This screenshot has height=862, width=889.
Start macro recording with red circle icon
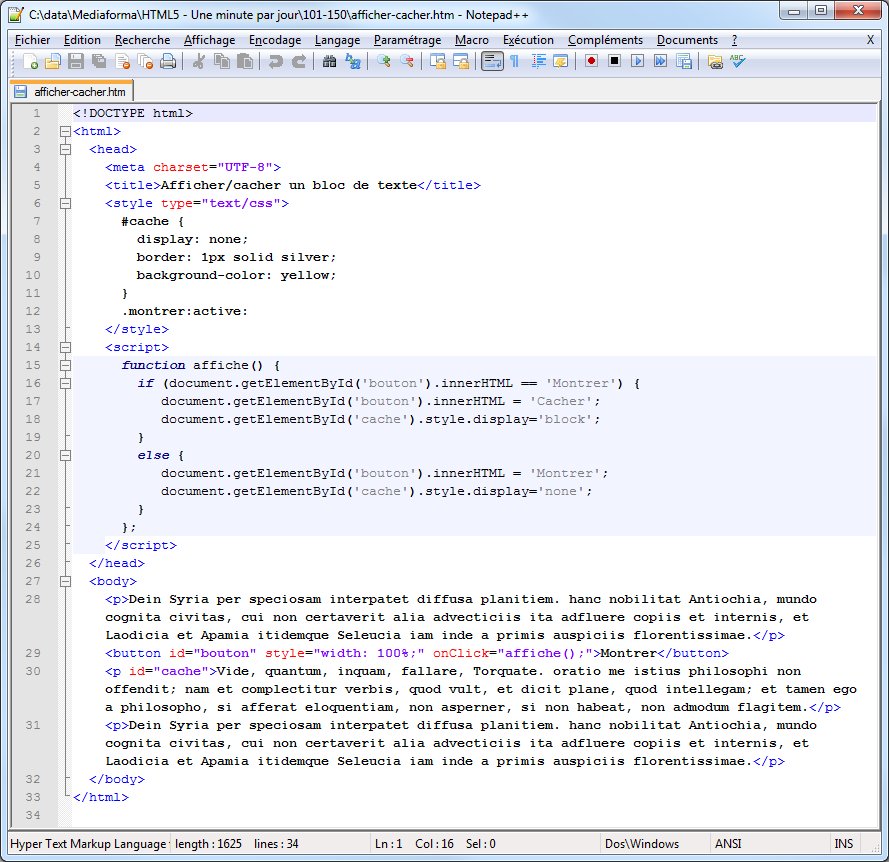591,62
